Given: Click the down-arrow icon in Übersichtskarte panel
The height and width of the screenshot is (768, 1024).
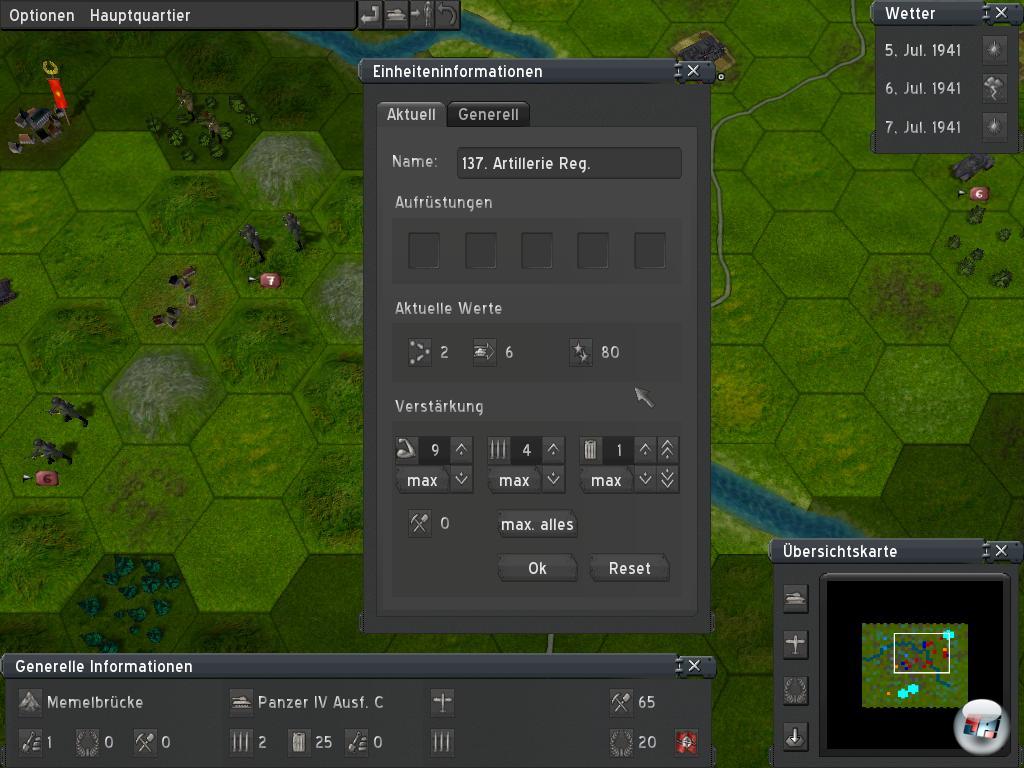Looking at the screenshot, I should pyautogui.click(x=795, y=737).
